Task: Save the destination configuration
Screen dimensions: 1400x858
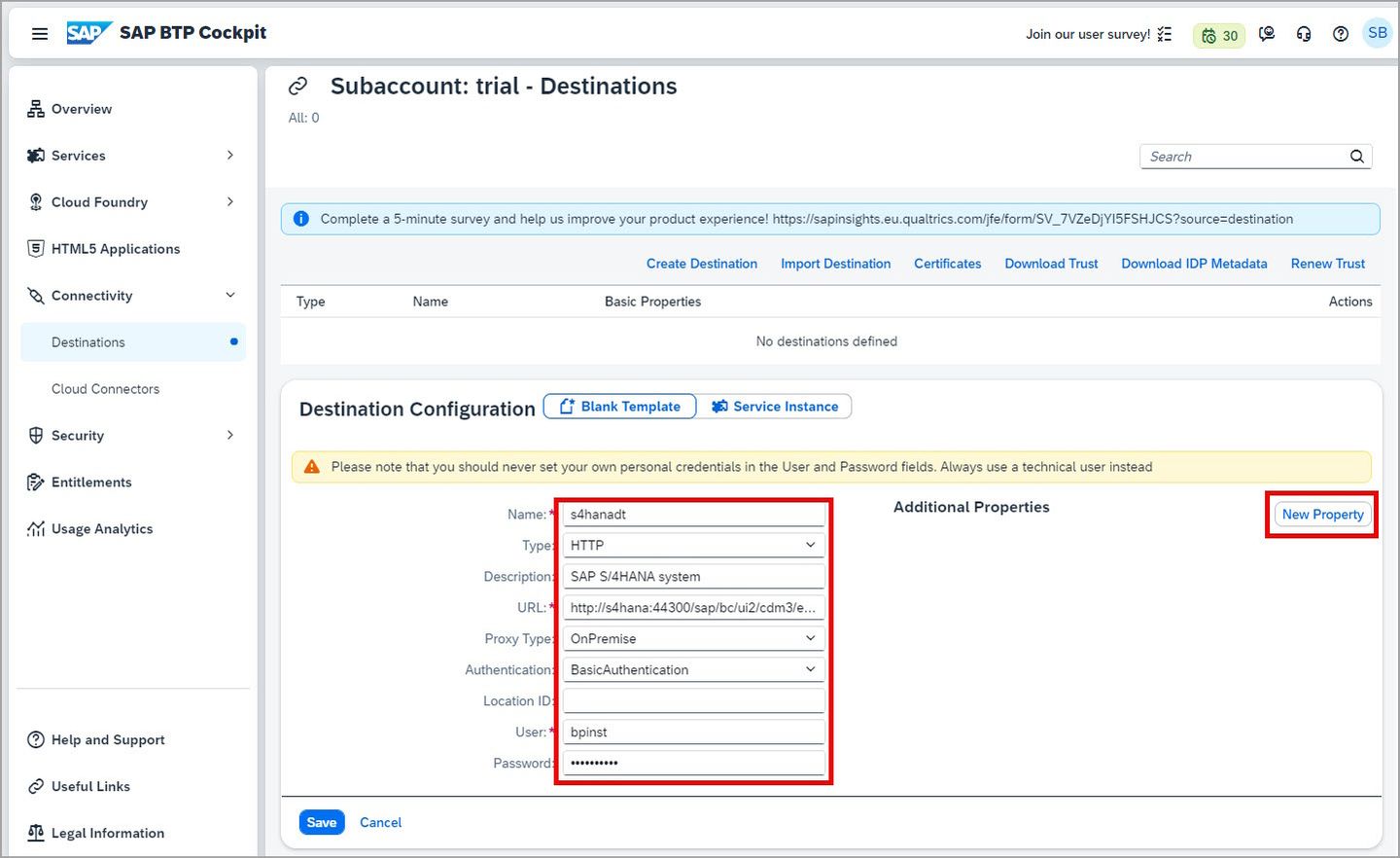Action: tap(322, 823)
